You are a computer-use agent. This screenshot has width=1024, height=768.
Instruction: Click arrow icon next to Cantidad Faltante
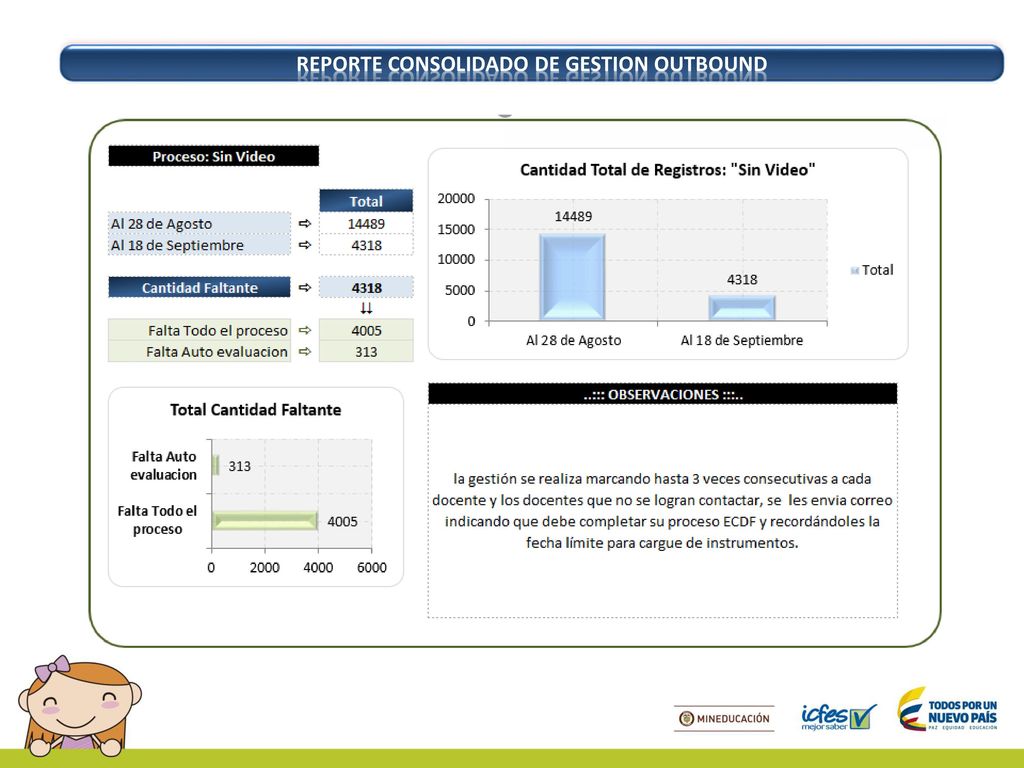(x=304, y=287)
